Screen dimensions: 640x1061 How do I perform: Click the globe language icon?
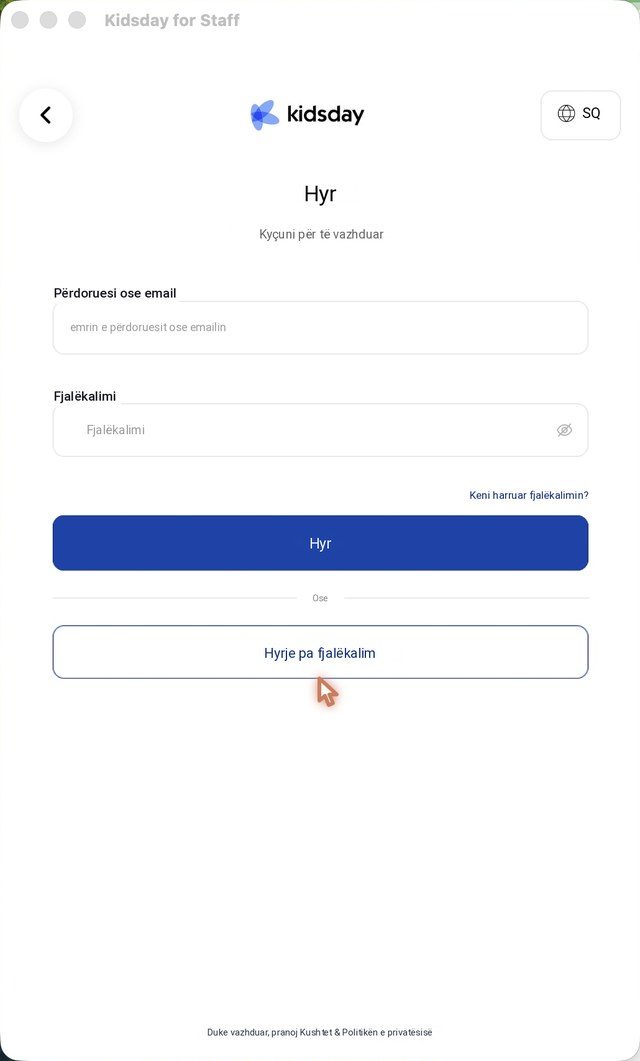566,113
